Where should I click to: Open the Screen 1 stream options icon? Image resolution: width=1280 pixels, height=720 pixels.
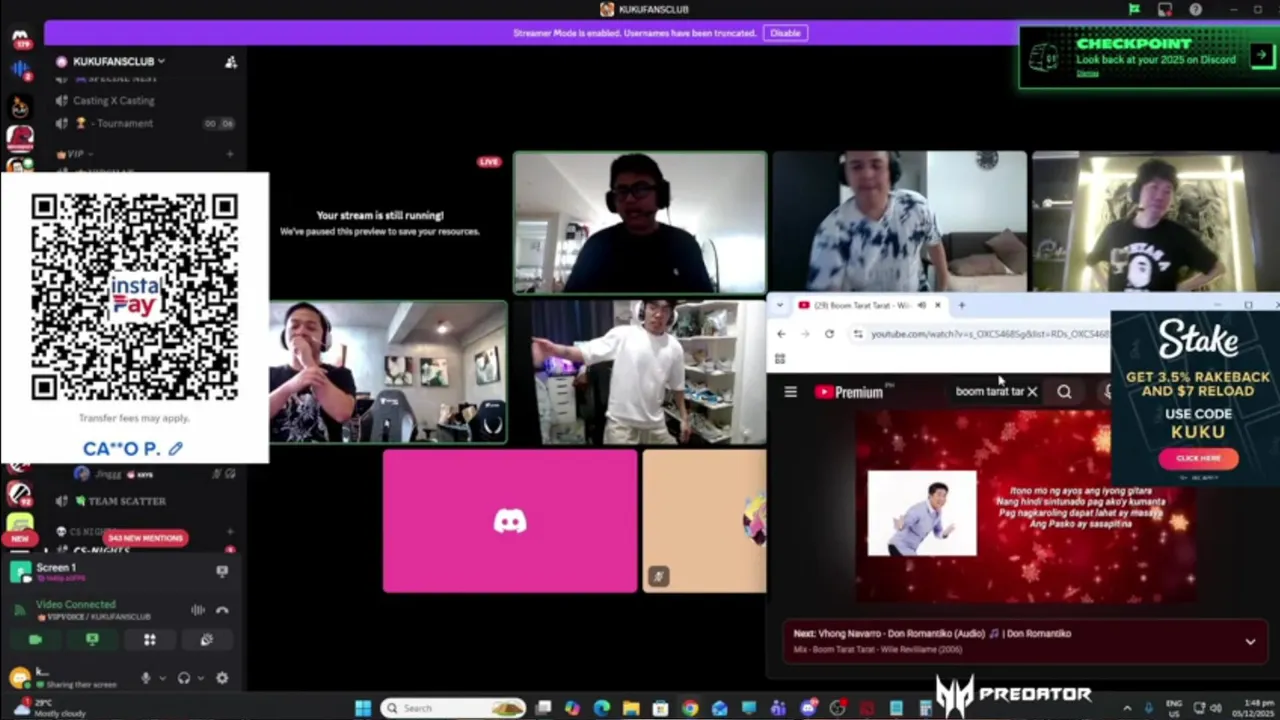click(222, 571)
